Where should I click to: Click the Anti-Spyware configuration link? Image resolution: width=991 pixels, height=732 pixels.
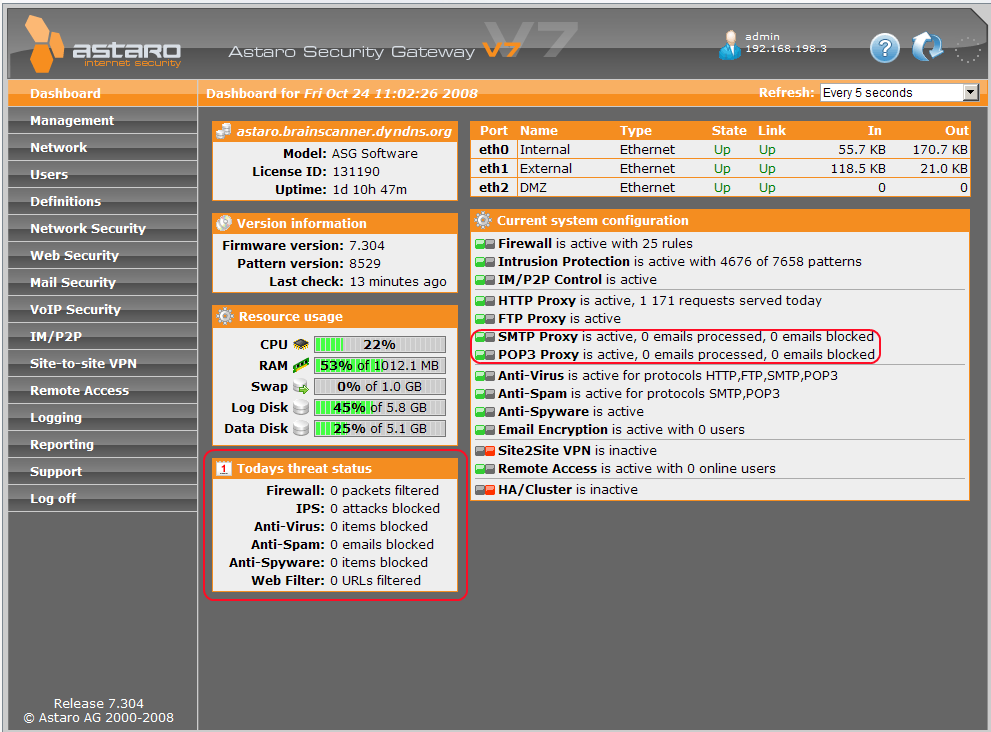(543, 412)
